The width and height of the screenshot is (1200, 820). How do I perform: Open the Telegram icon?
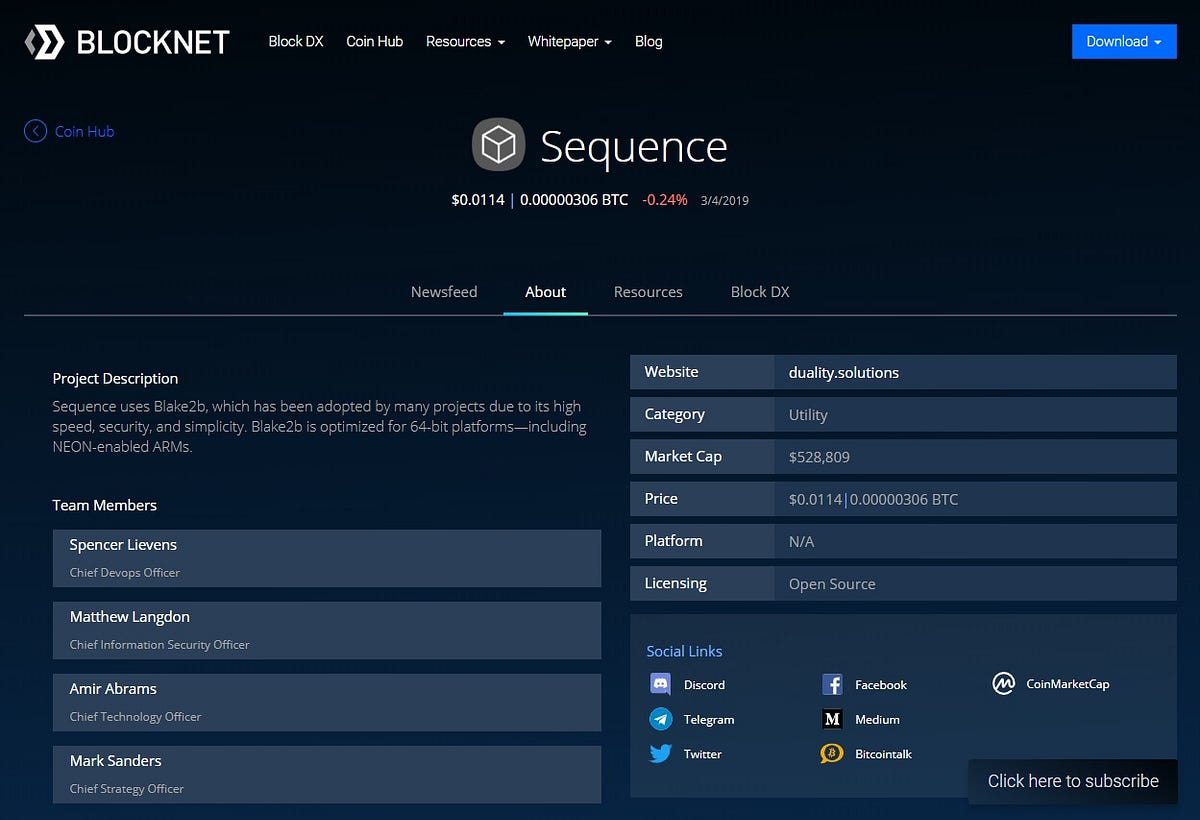(660, 719)
